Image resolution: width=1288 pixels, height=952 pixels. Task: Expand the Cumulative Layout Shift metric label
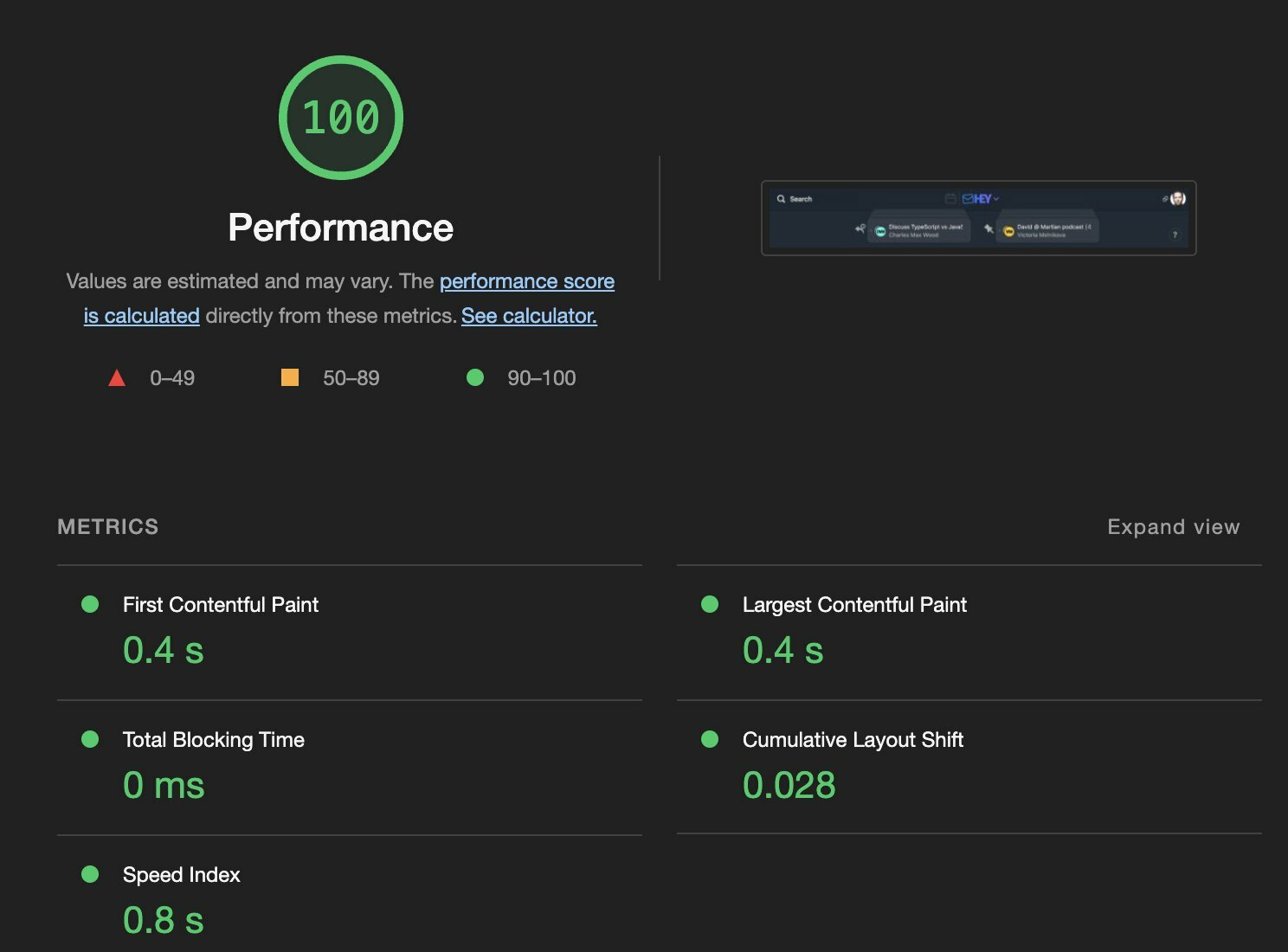(853, 740)
